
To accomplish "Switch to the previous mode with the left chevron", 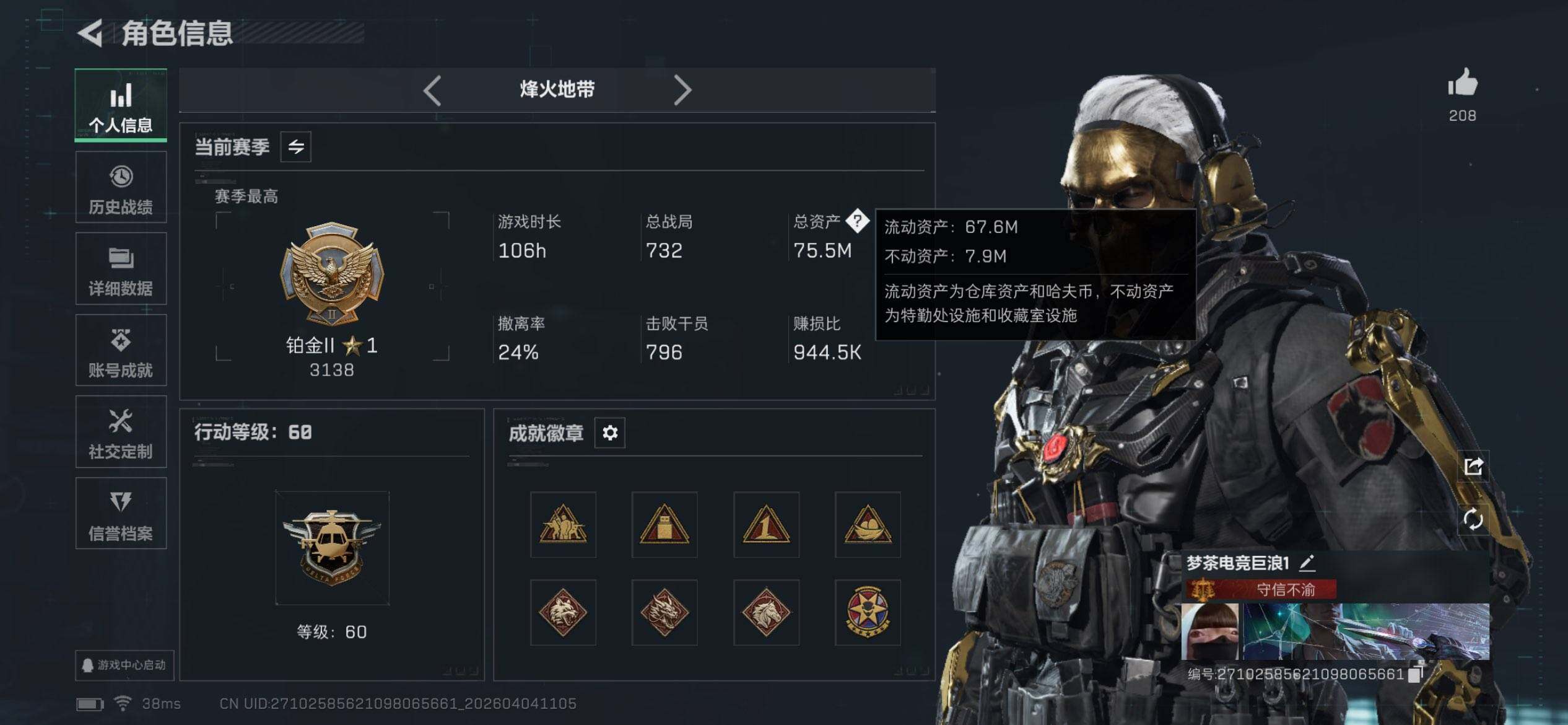I will pos(432,90).
